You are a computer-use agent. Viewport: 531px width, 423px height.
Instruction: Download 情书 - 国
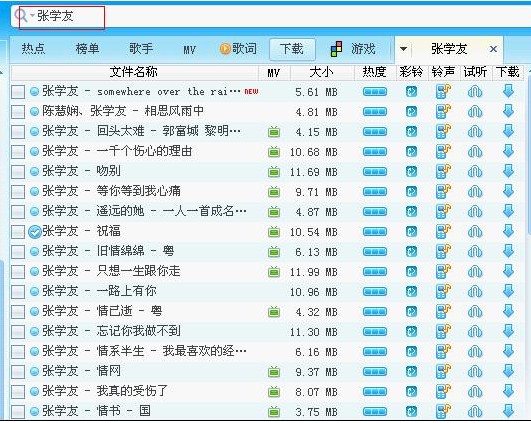508,411
